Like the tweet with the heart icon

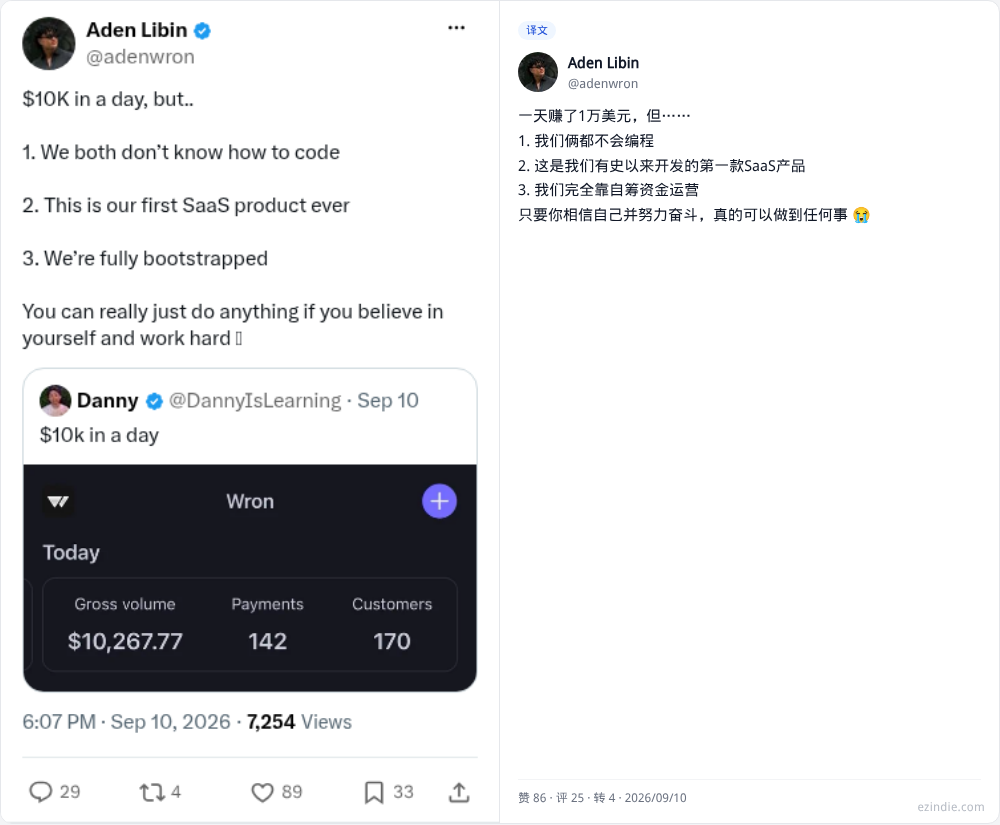pyautogui.click(x=262, y=792)
